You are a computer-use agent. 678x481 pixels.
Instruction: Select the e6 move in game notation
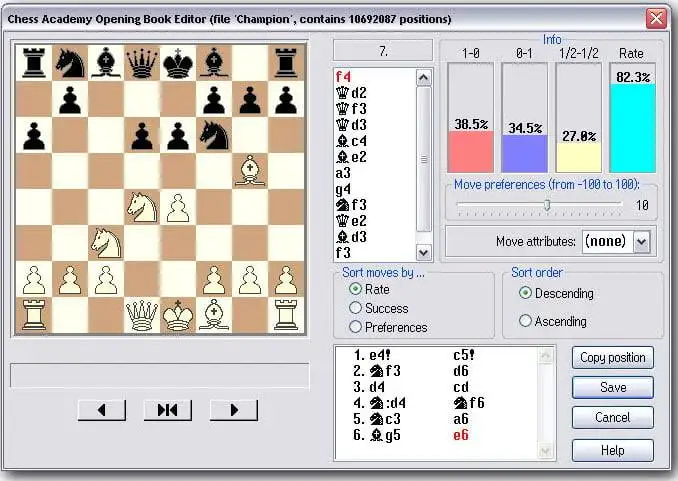[x=462, y=436]
